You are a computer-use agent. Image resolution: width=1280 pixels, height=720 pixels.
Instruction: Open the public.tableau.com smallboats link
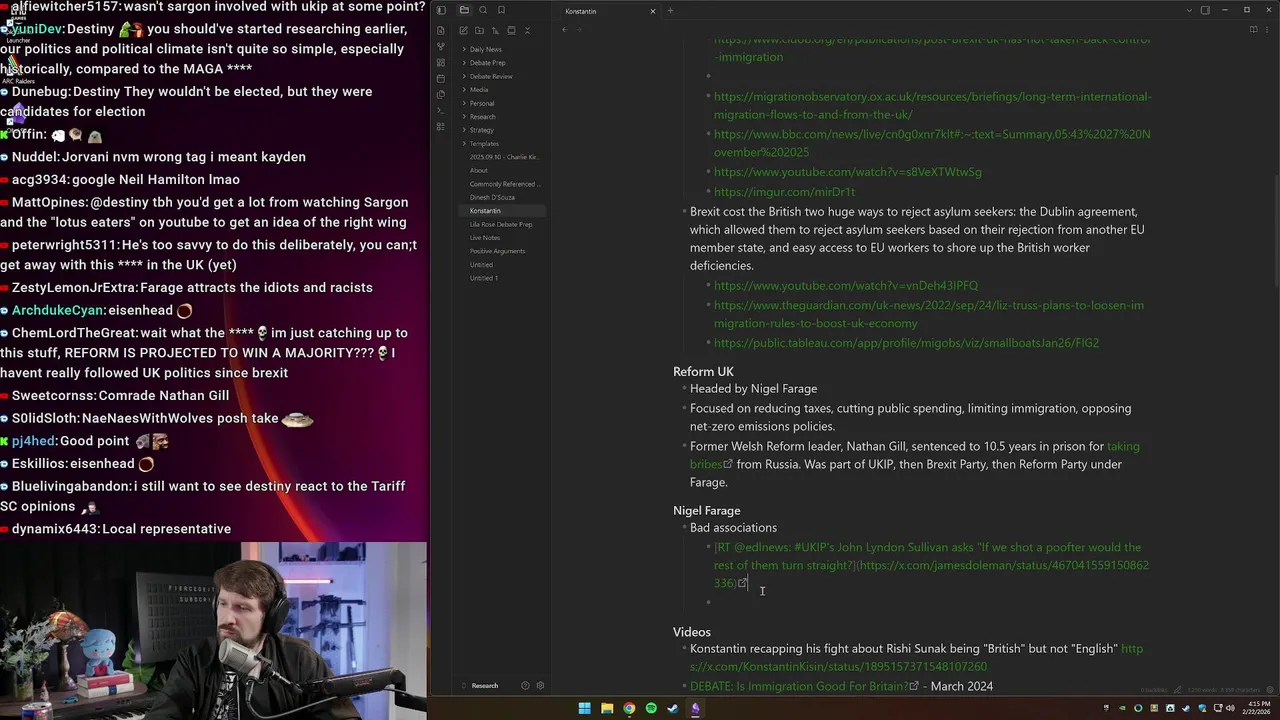point(906,343)
